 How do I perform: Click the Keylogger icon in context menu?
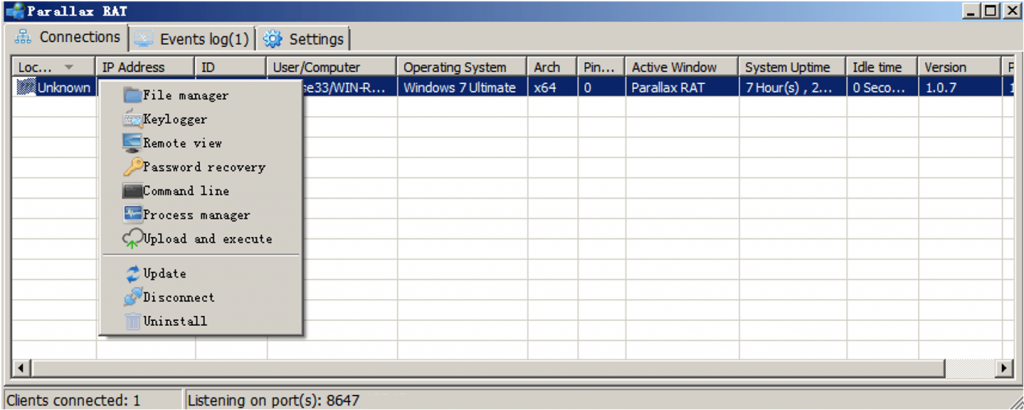(x=132, y=119)
